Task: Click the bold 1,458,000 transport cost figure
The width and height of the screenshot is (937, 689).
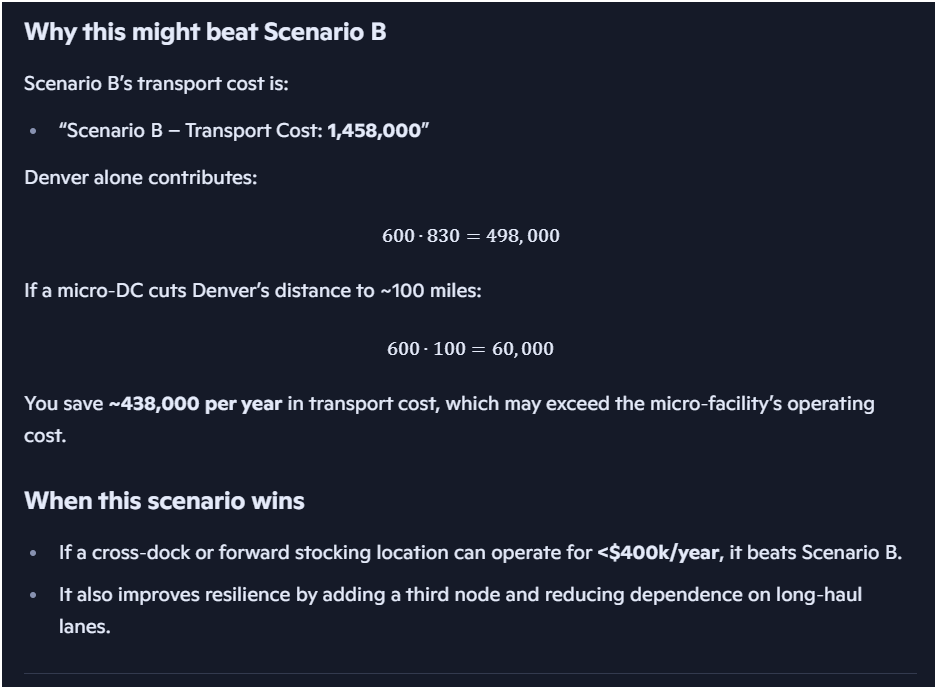Action: pyautogui.click(x=374, y=131)
